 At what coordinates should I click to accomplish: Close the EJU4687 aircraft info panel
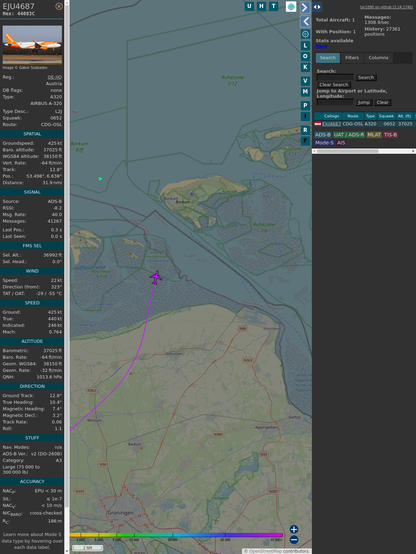click(59, 6)
